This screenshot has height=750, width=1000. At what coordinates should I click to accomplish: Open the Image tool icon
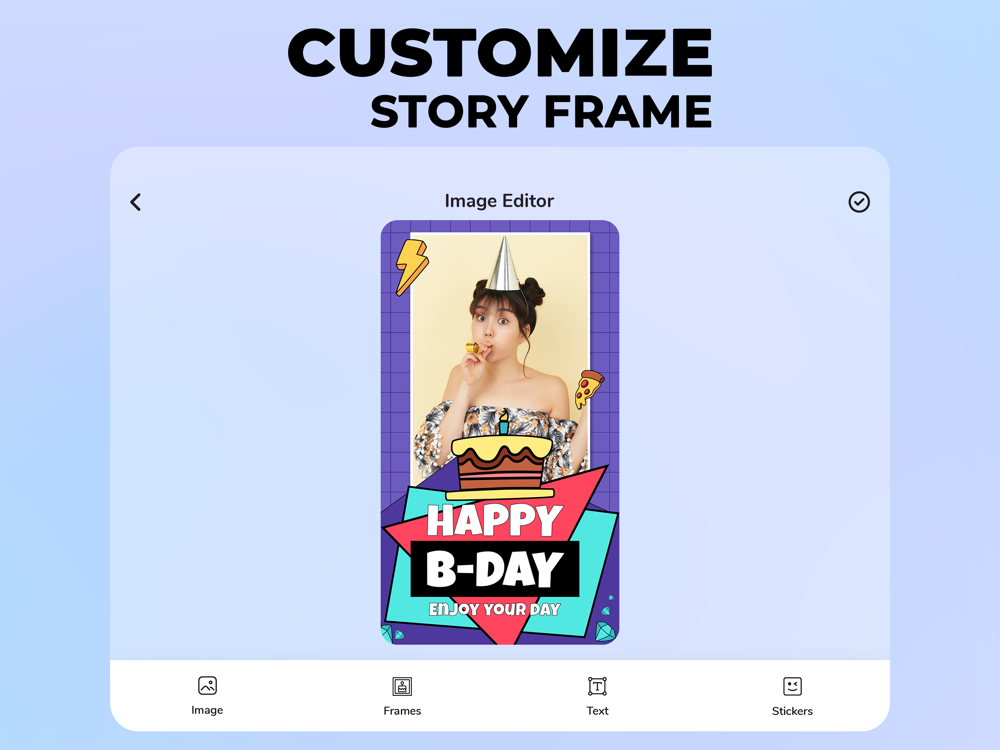pos(207,686)
